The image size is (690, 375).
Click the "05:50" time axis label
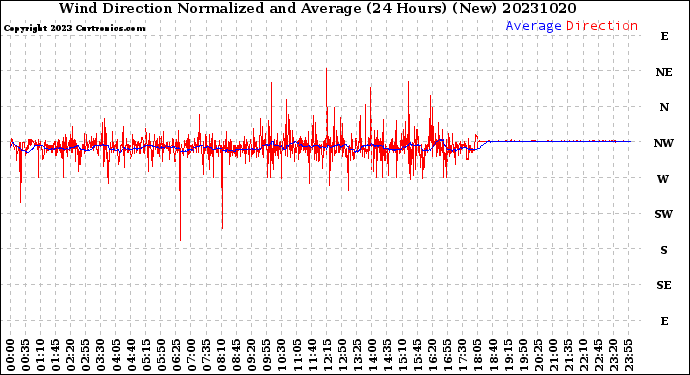coord(161,355)
